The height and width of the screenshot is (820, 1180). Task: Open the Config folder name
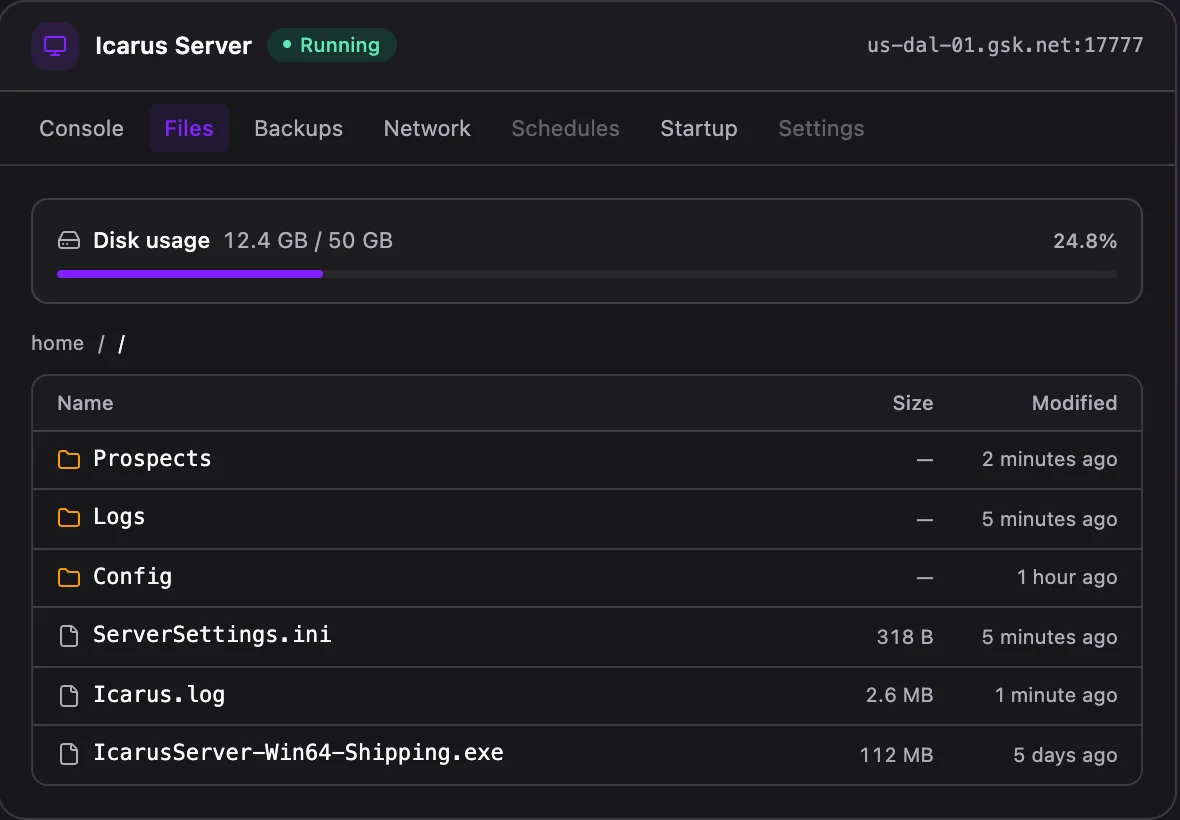[132, 577]
